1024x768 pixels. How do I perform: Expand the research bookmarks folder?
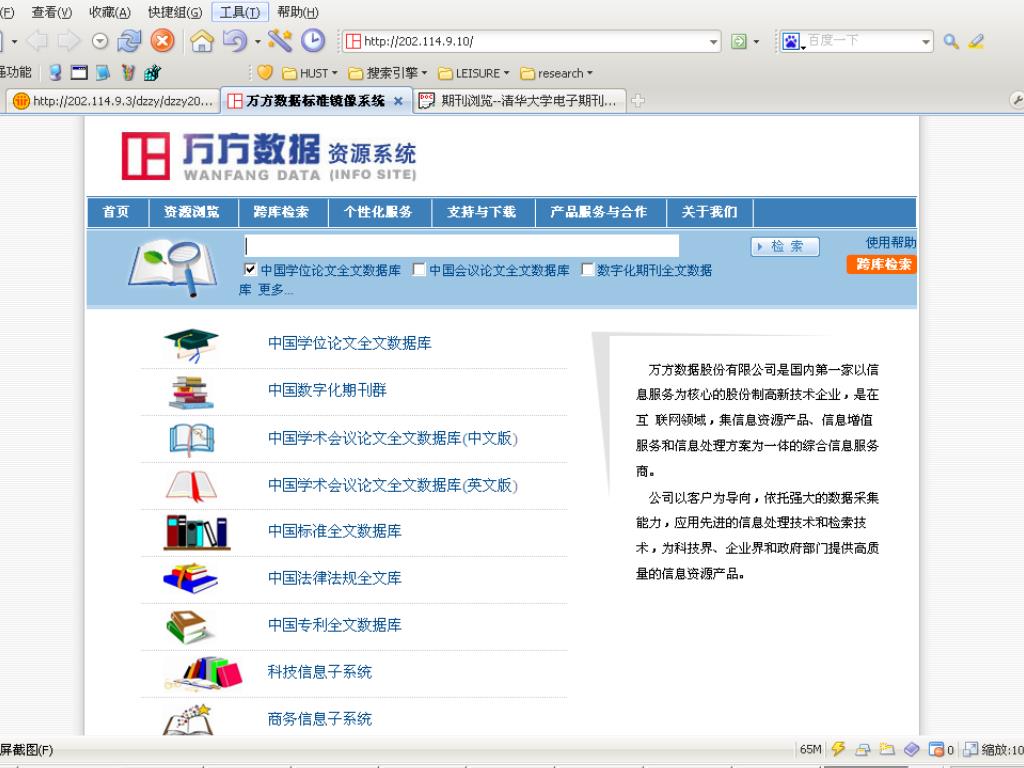click(556, 73)
